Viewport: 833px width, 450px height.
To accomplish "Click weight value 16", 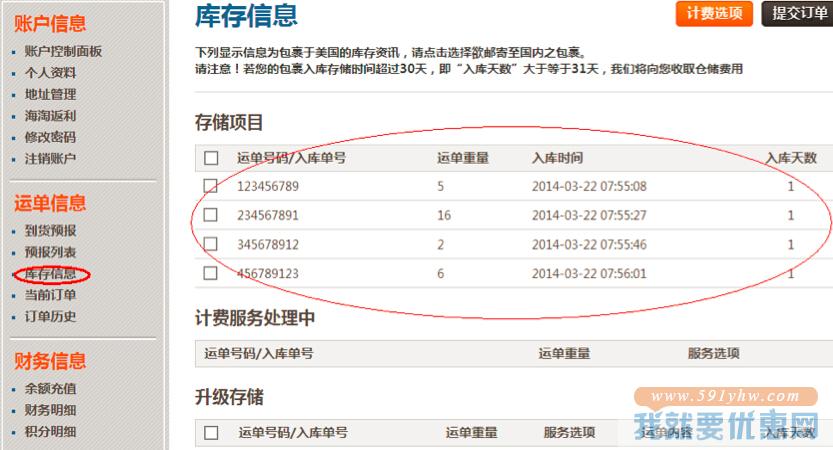I will point(444,216).
